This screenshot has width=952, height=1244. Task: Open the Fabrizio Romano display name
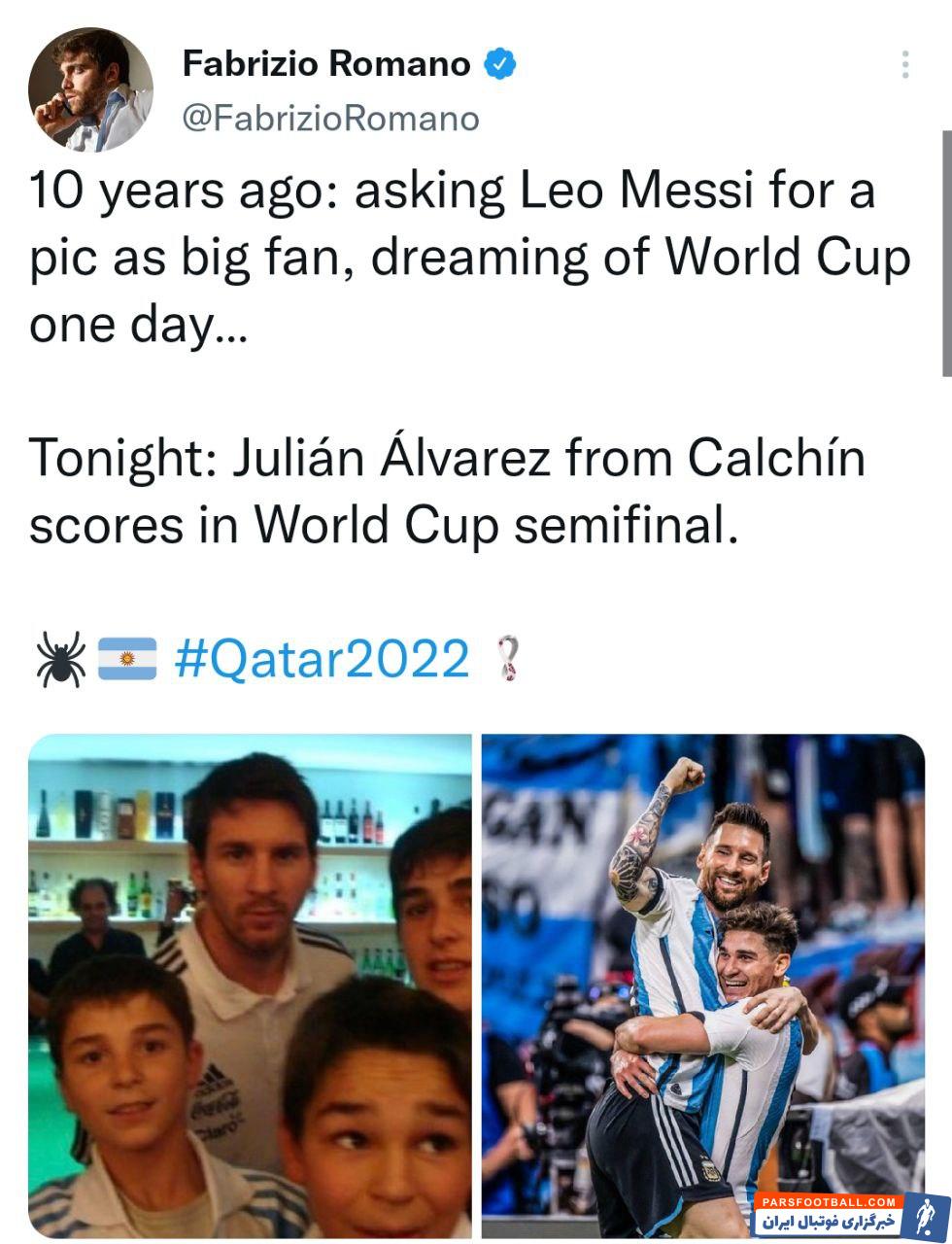[x=326, y=65]
